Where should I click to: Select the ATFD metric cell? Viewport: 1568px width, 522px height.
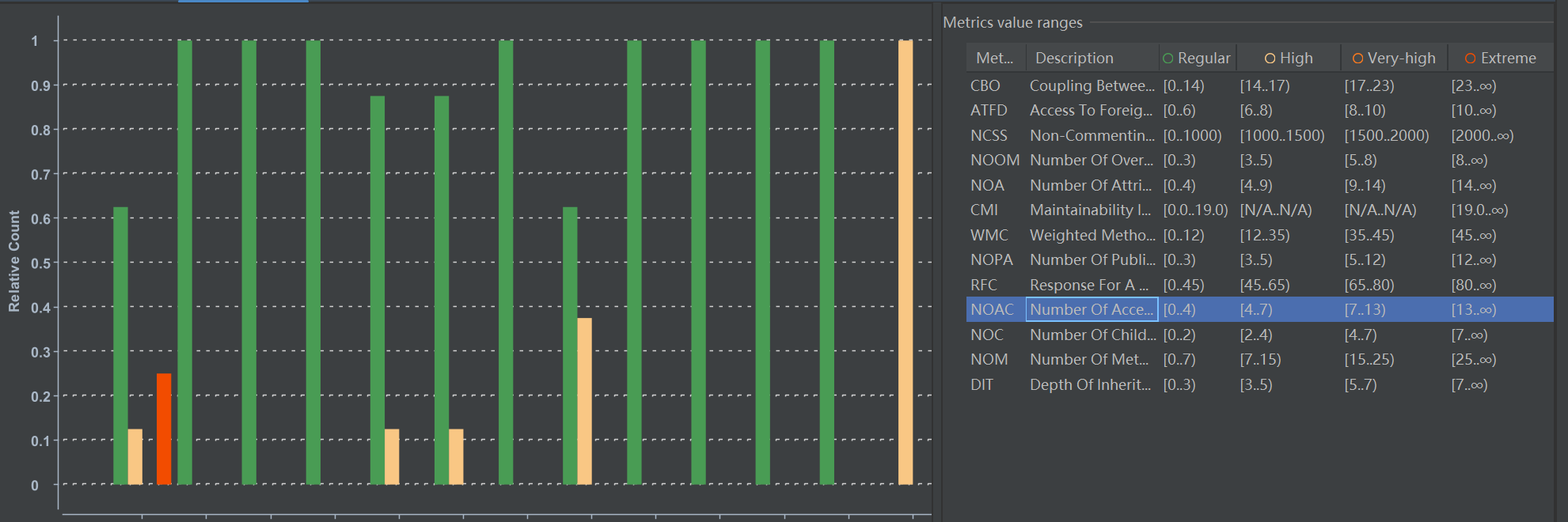pos(996,110)
